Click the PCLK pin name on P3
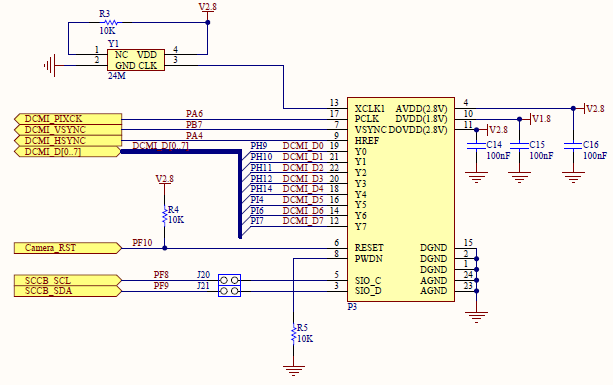This screenshot has height=385, width=613. (367, 119)
